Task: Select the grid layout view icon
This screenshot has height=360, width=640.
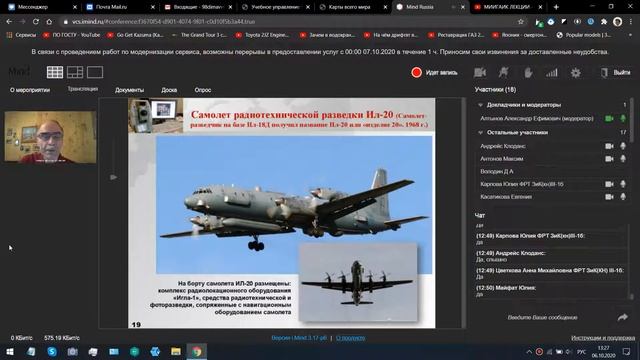Action: pyautogui.click(x=55, y=72)
